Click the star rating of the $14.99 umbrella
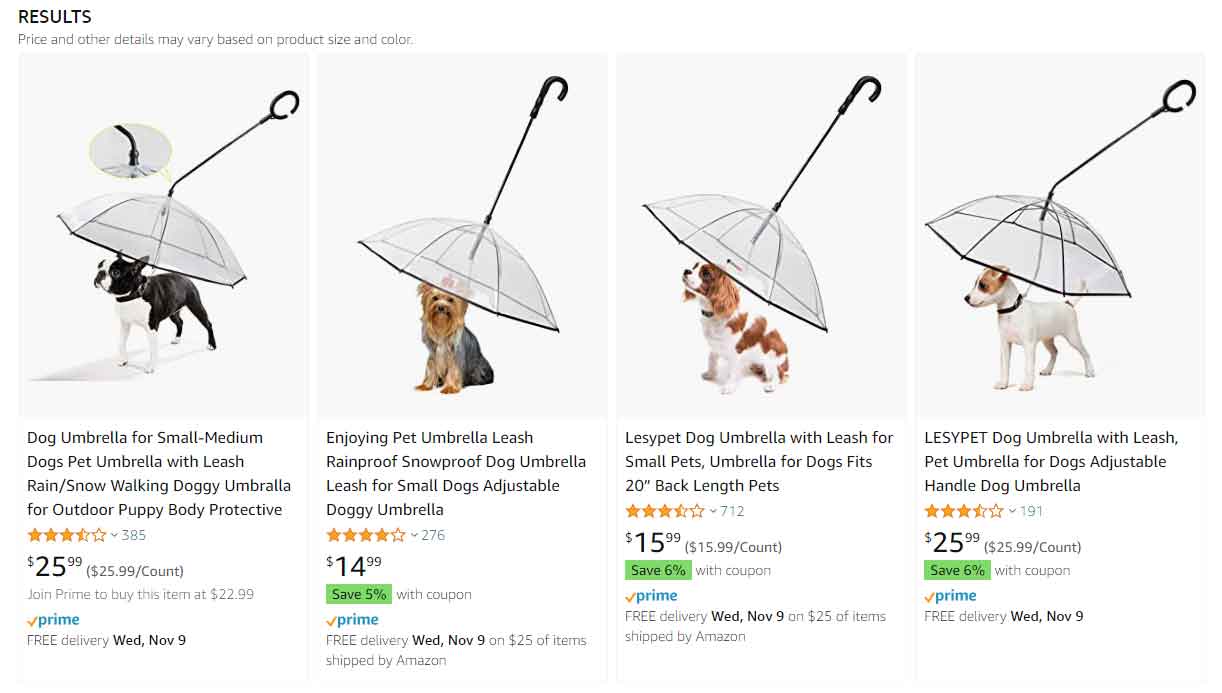This screenshot has width=1222, height=693. (365, 535)
